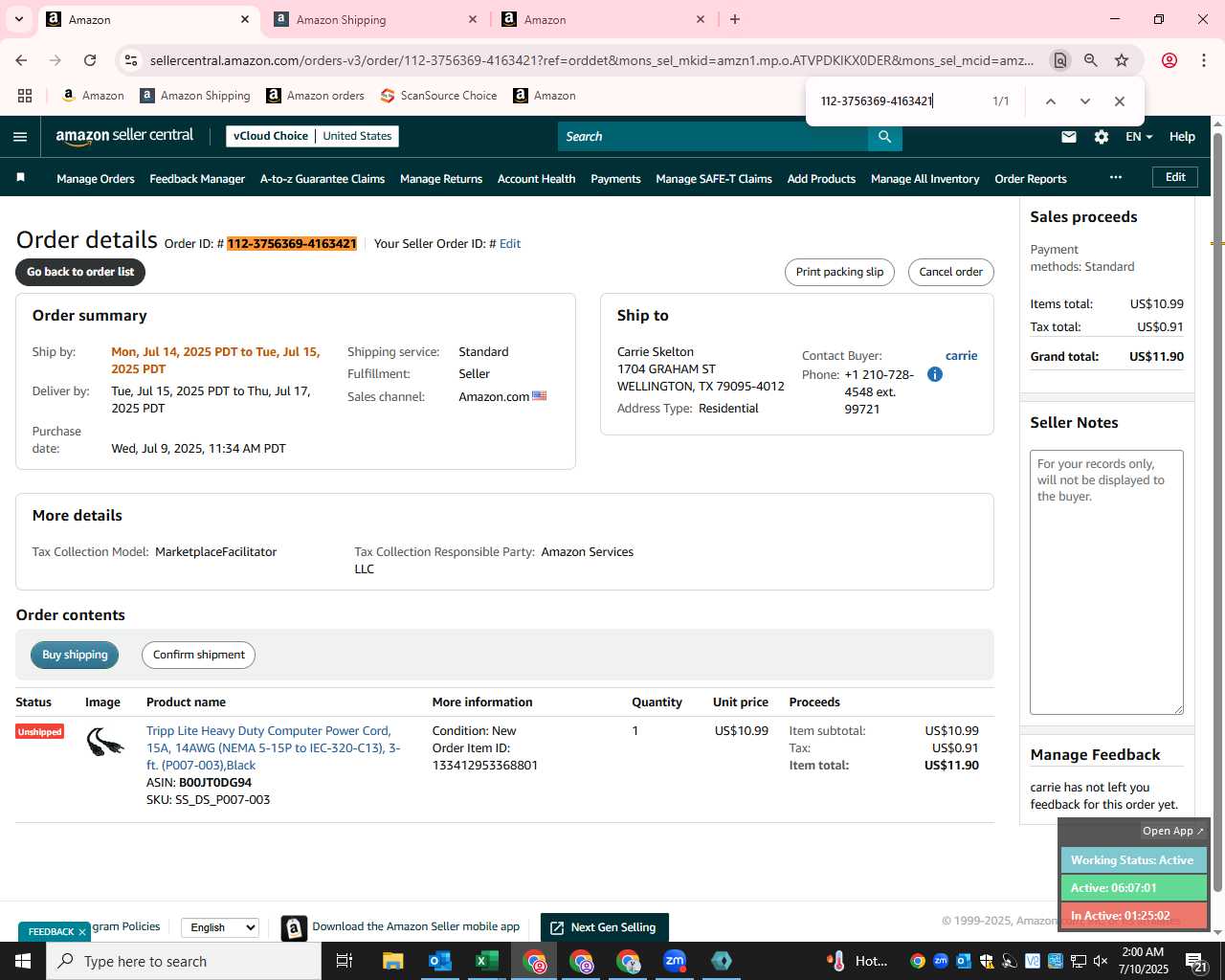Open Manage SAFE-T Claims
1225x980 pixels.
coord(714,179)
